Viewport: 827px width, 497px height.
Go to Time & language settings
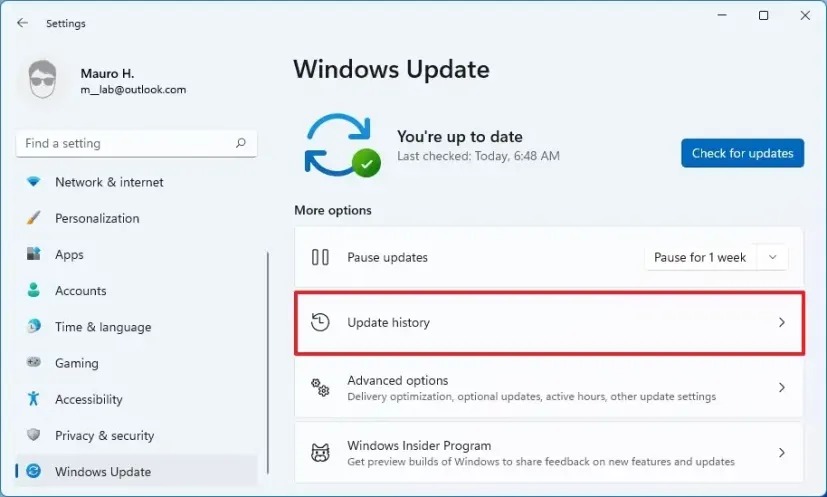102,327
